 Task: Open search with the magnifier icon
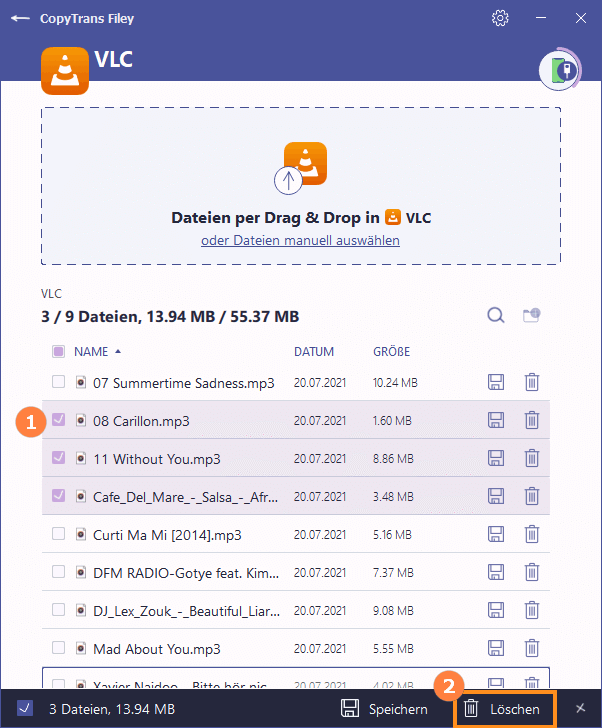point(496,315)
